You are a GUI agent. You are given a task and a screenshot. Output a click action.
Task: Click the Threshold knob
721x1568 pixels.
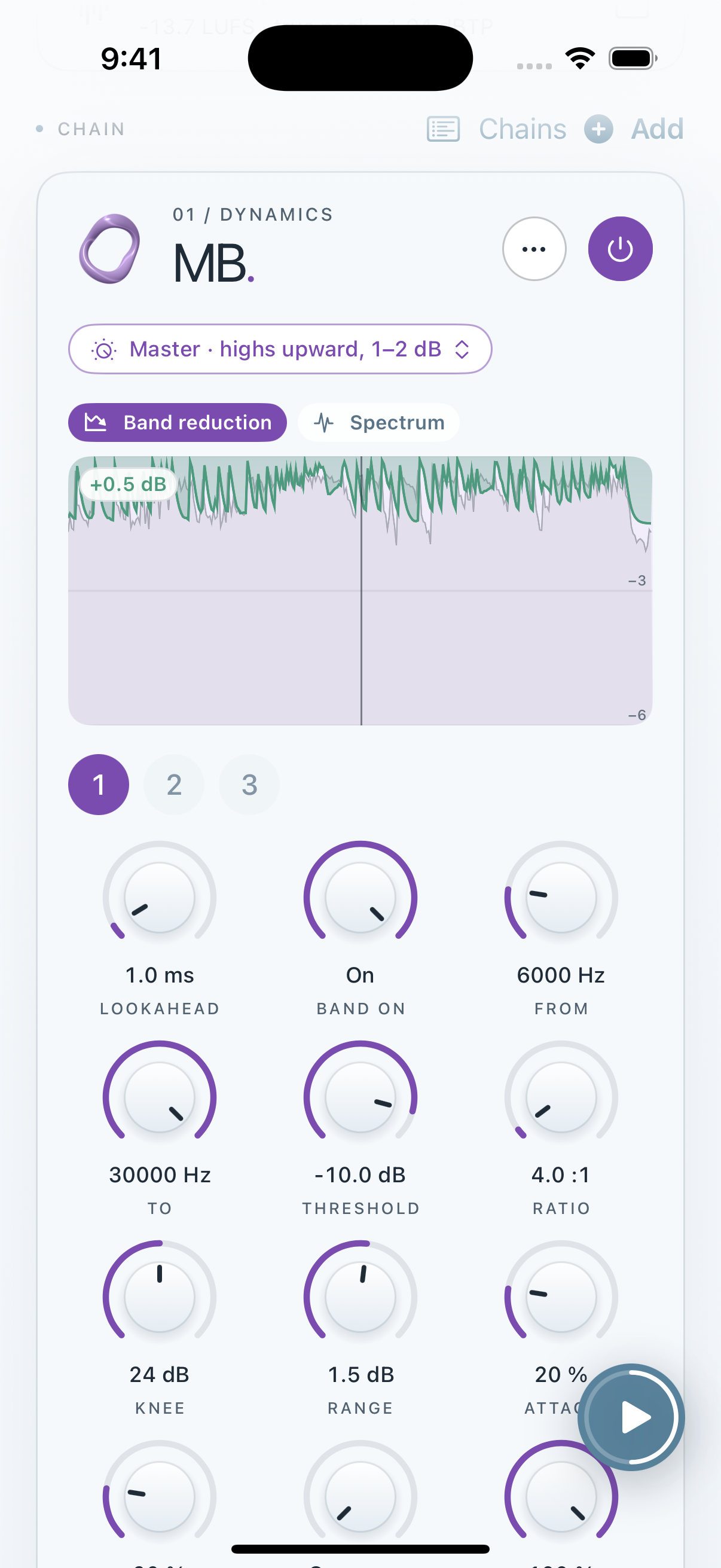pyautogui.click(x=360, y=1097)
